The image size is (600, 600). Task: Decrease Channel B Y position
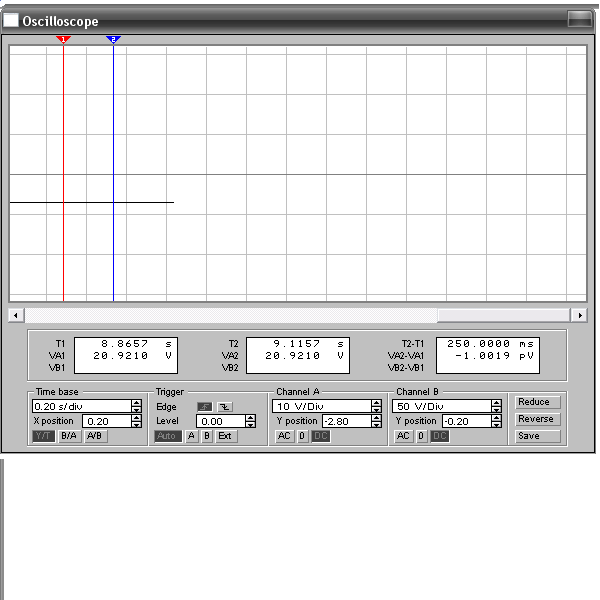coord(497,424)
